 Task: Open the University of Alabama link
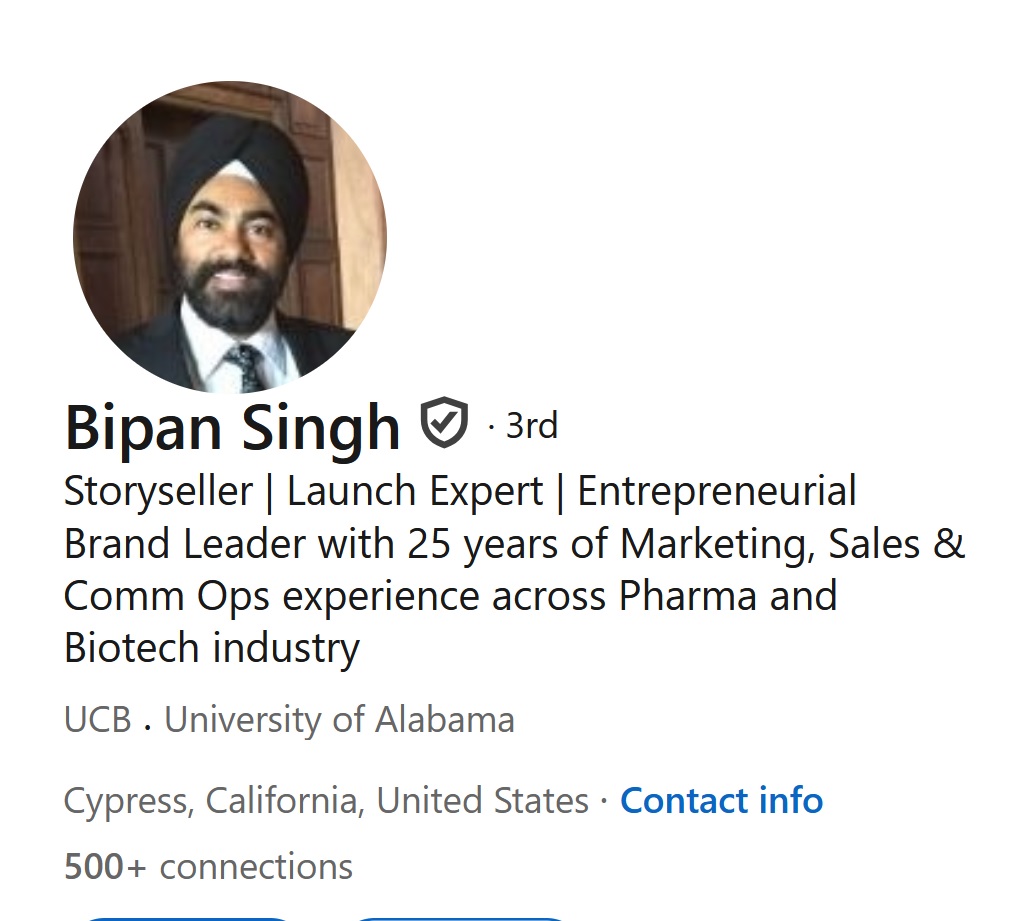click(339, 720)
